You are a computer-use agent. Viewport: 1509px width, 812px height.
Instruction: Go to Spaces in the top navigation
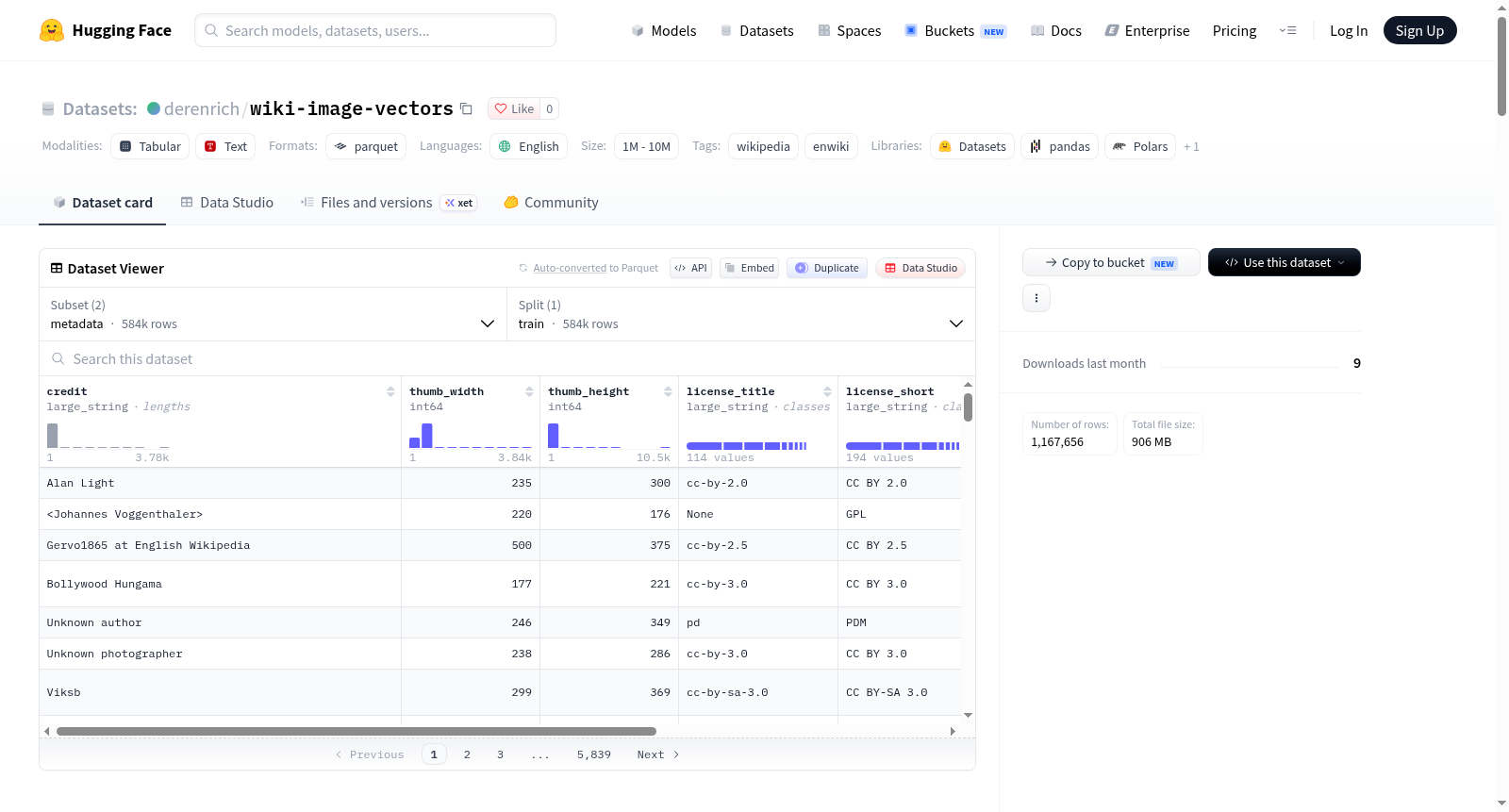[x=850, y=31]
